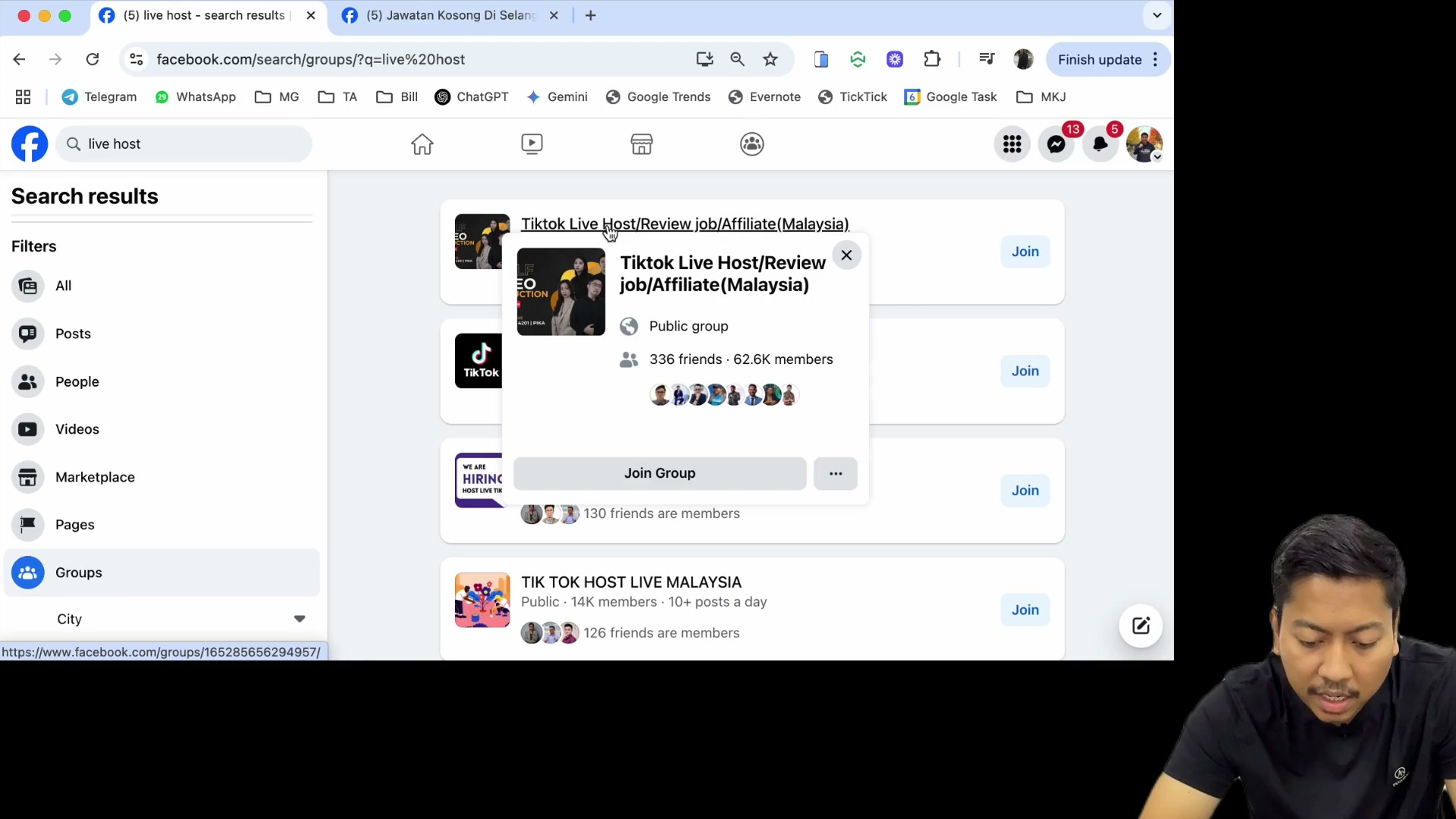This screenshot has width=1456, height=819.
Task: Switch to the Jawatan Kosong Di Selangor tab
Action: click(x=450, y=15)
